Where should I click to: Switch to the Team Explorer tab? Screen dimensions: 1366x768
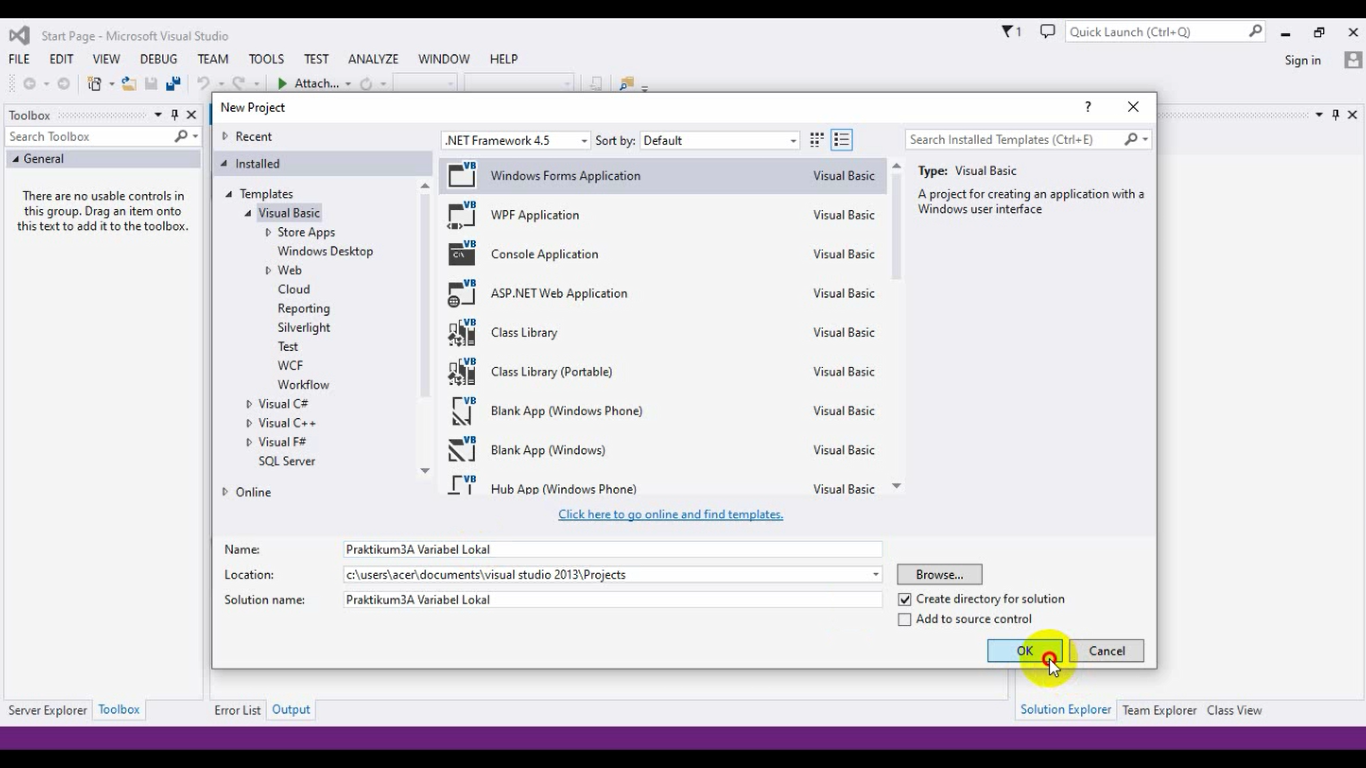click(x=1159, y=710)
